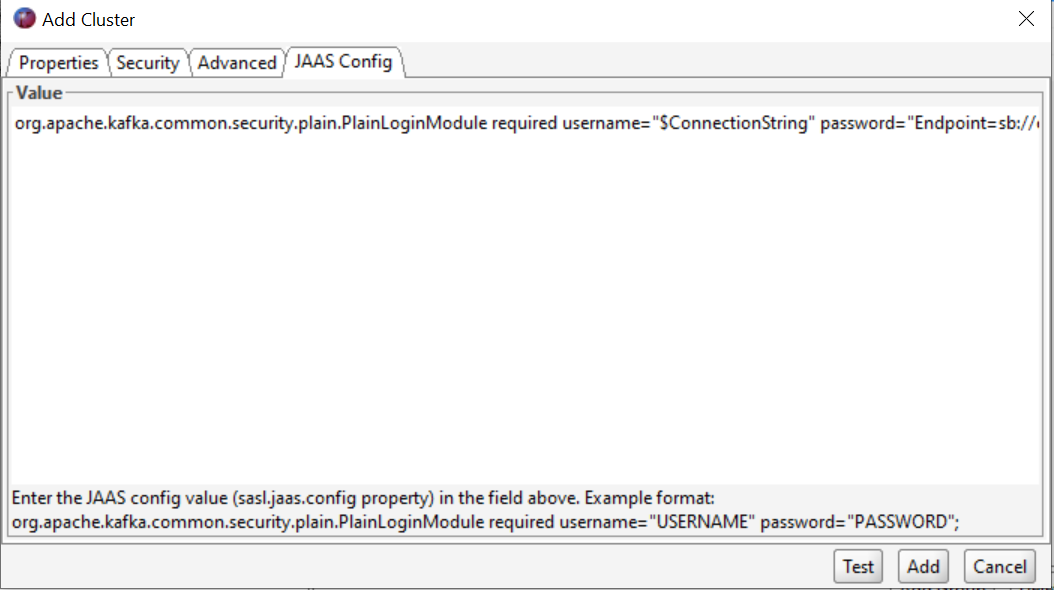Switch to the Properties tab
The height and width of the screenshot is (590, 1054).
pos(58,63)
